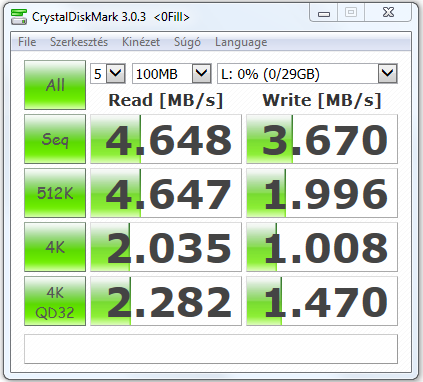
Task: Open the Kinézet menu
Action: [141, 42]
